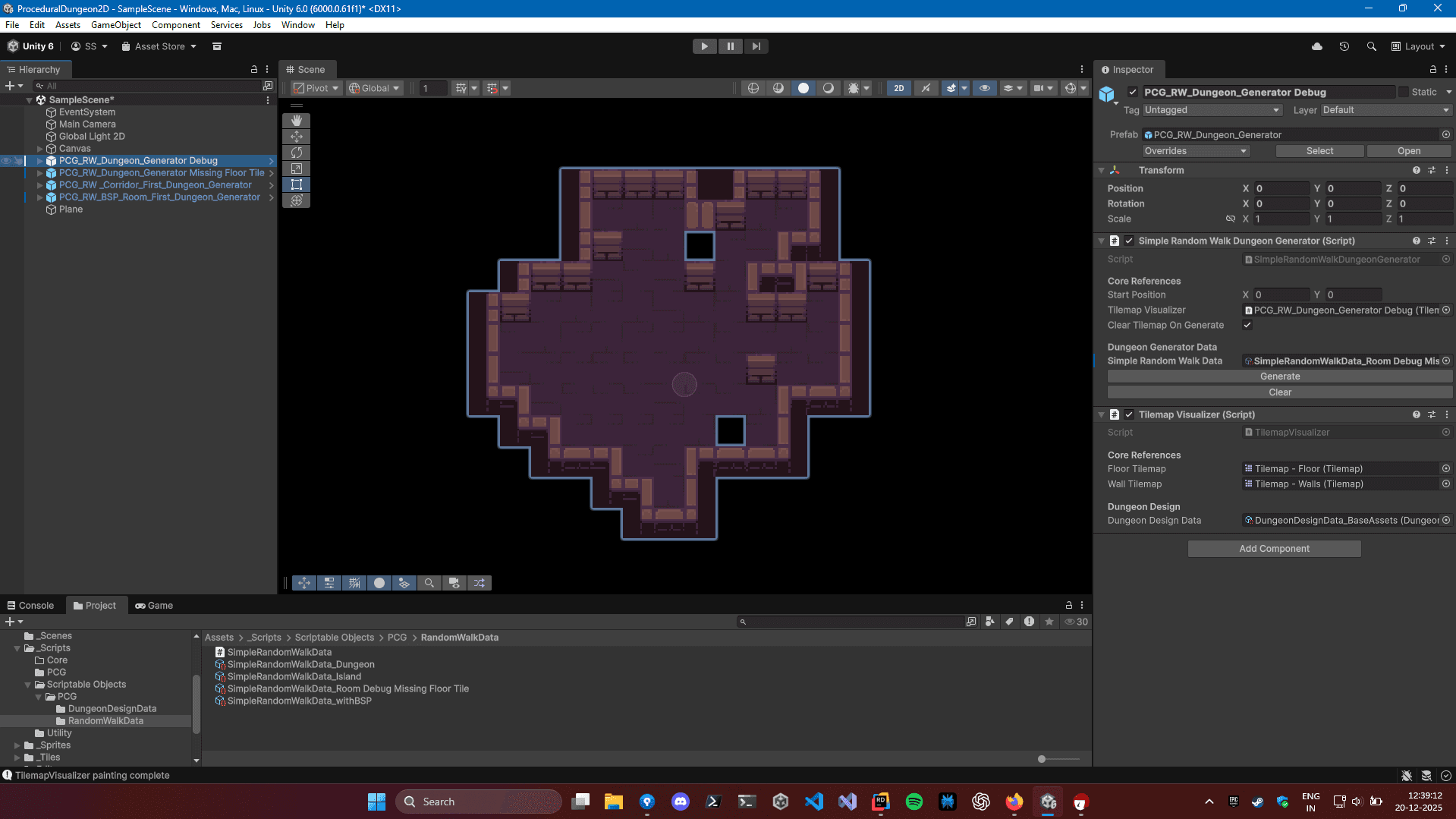This screenshot has width=1456, height=819.
Task: Open Spotify from the Windows taskbar
Action: [914, 802]
